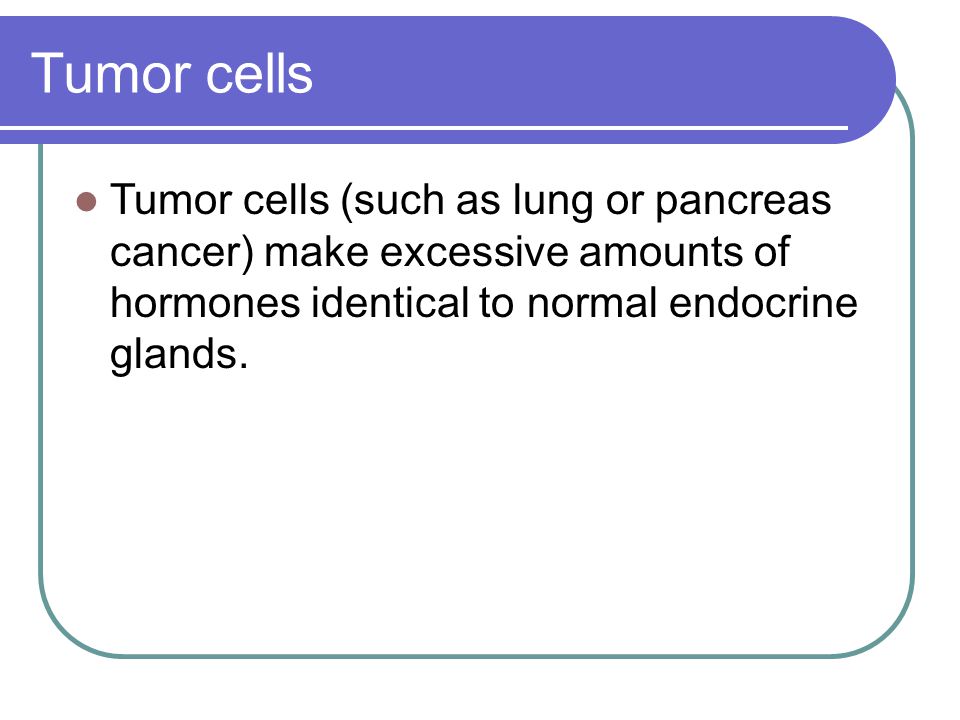The height and width of the screenshot is (720, 960).
Task: Click the word 'cancer)' in the body text
Action: click(182, 252)
